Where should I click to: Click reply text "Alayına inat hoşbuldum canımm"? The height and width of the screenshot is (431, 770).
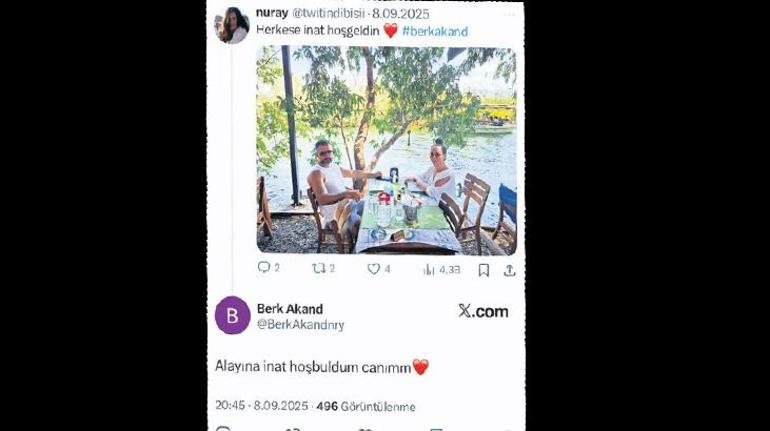point(313,367)
